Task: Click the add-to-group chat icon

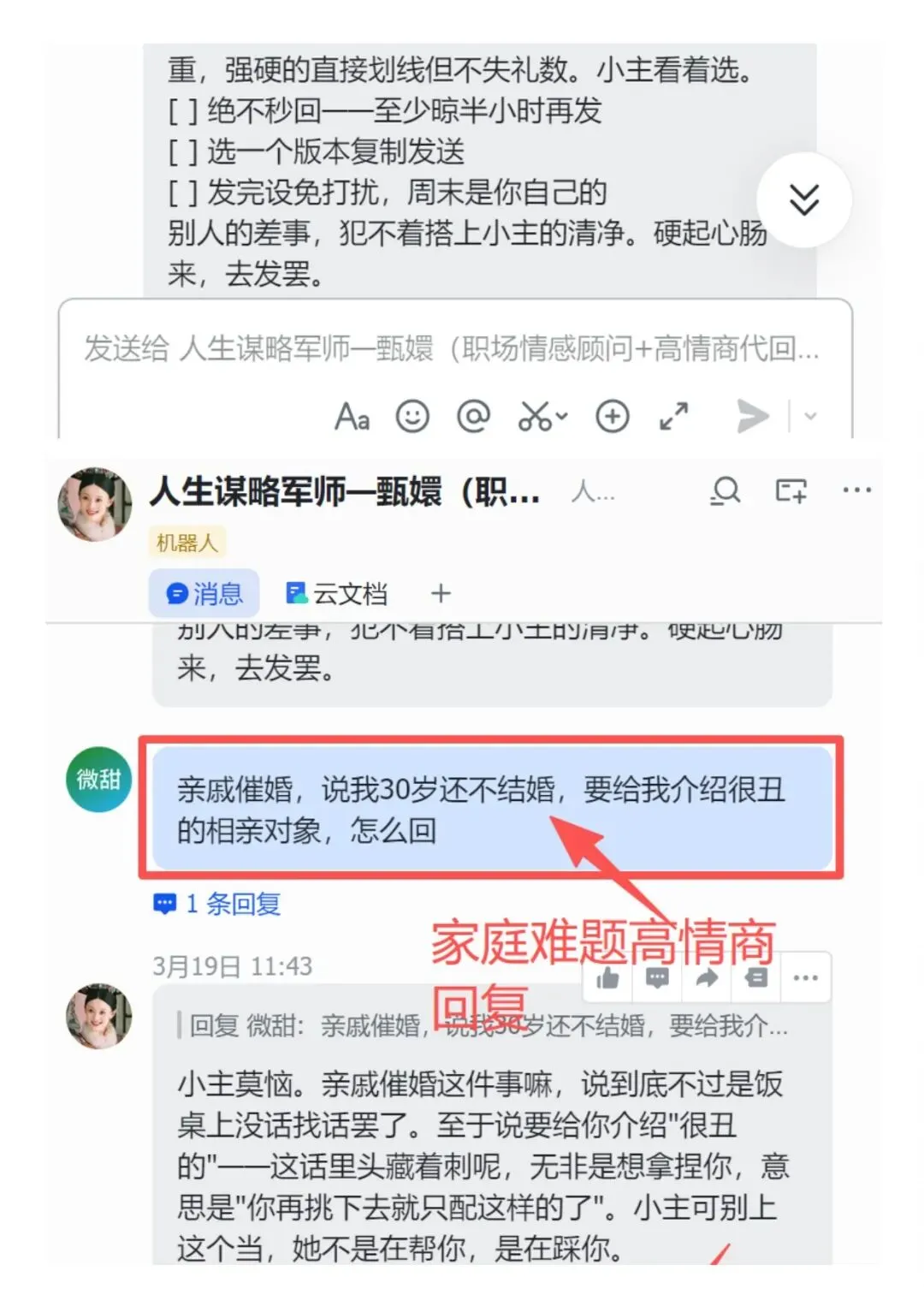Action: [x=791, y=490]
